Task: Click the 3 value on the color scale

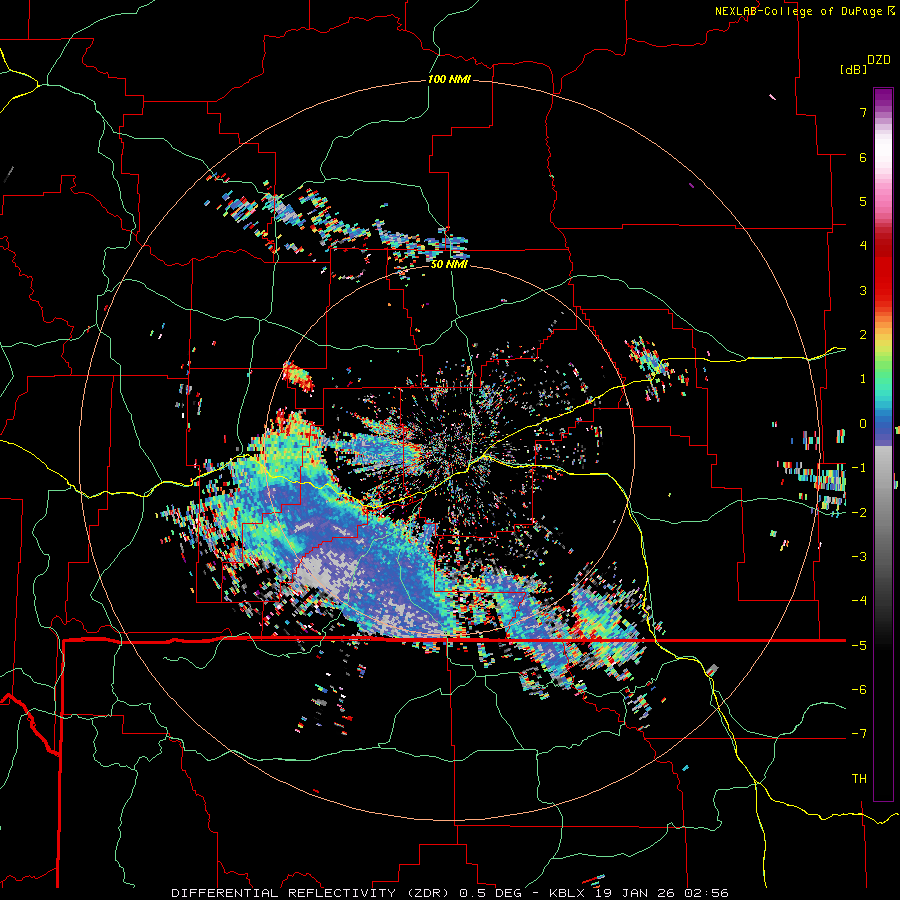Action: tap(863, 290)
